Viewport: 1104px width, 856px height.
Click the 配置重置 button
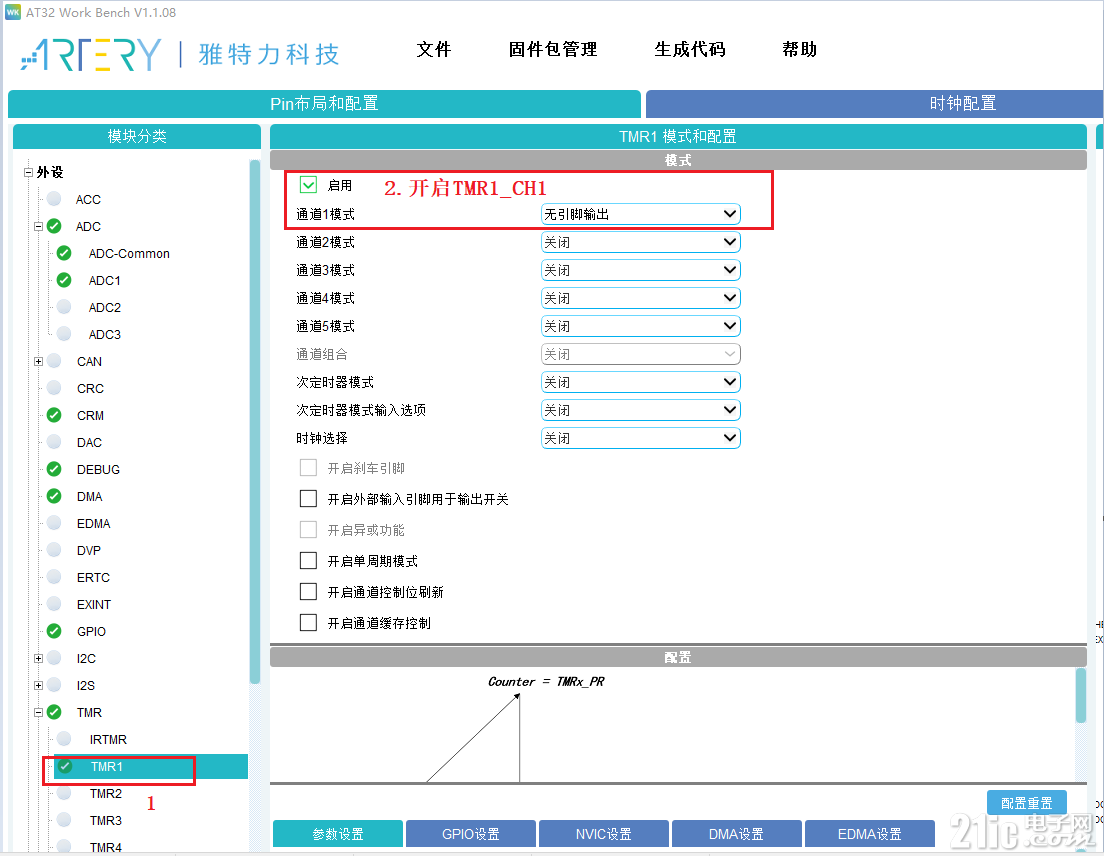click(1027, 803)
